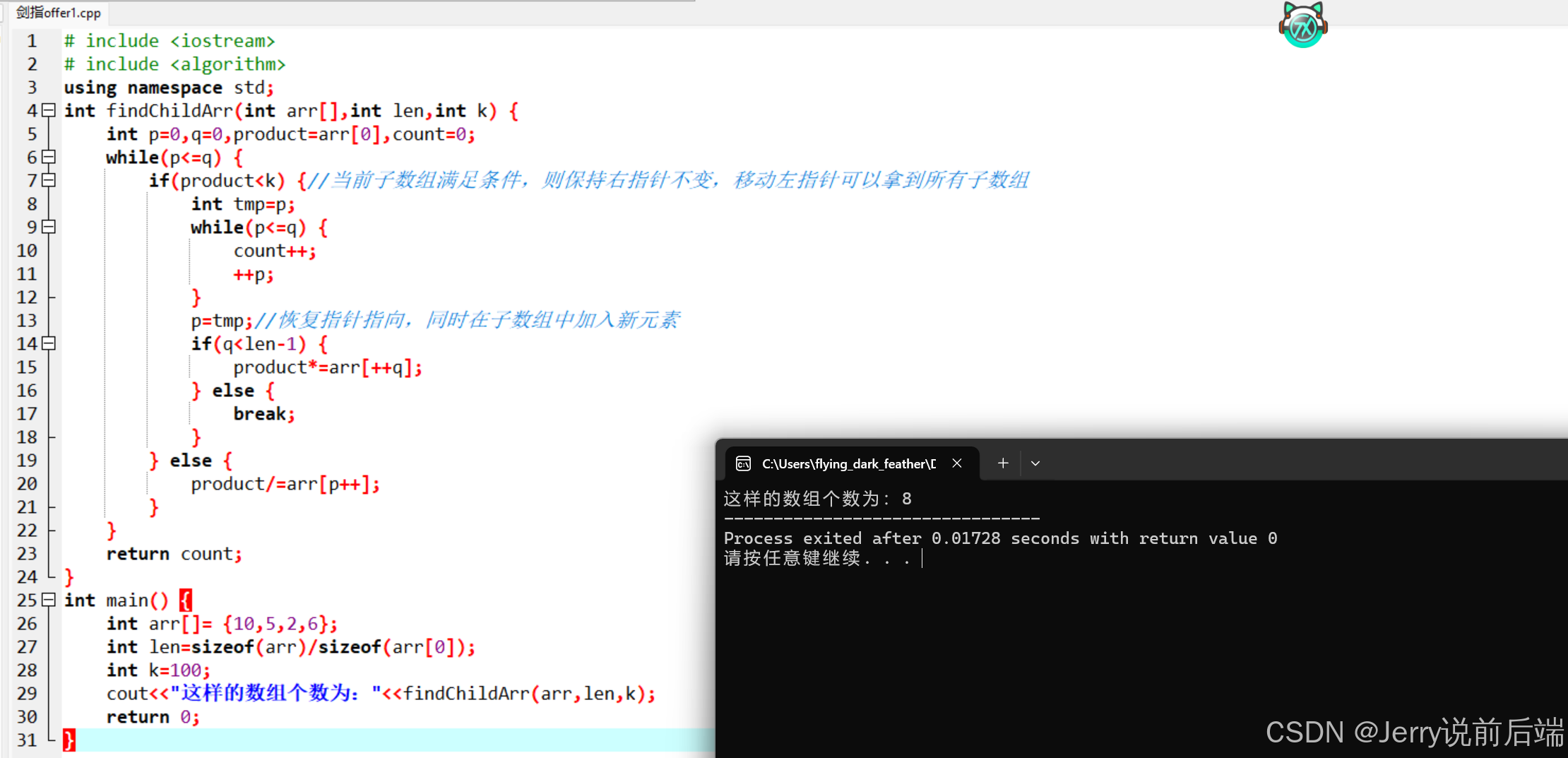Place cursor on '# include <algorithm>' line
Screen dimensions: 1568x758
point(174,64)
